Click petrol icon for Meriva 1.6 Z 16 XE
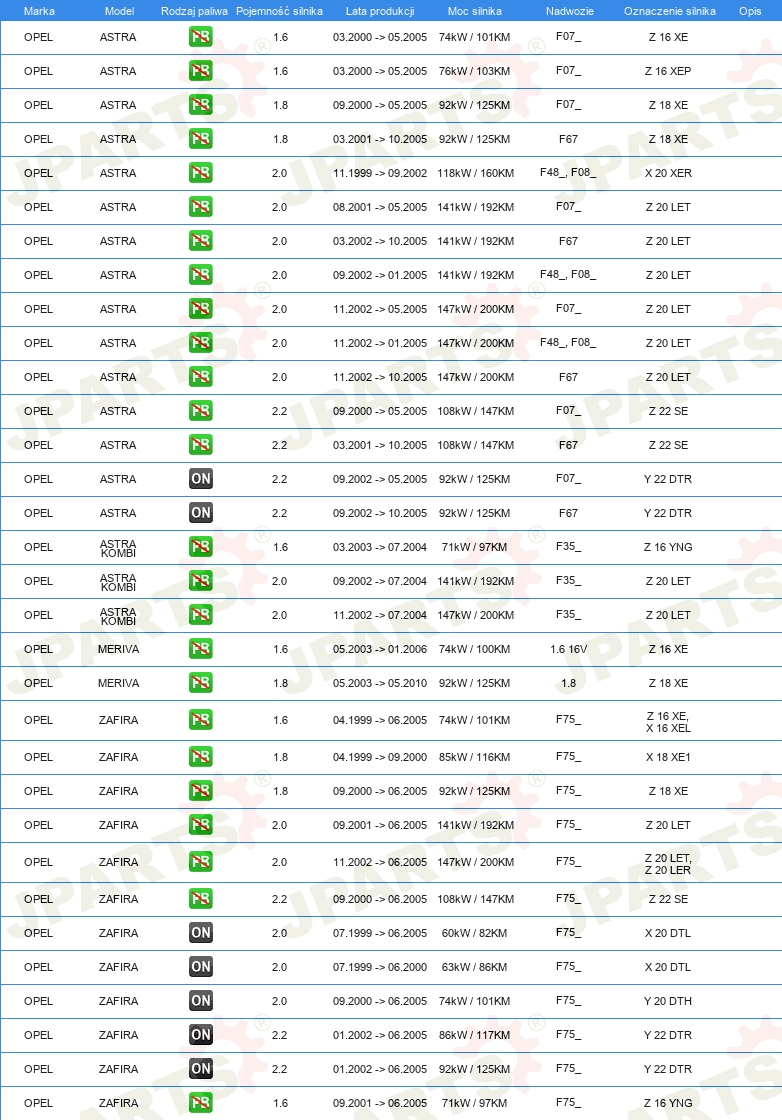Image resolution: width=782 pixels, height=1120 pixels. coord(201,649)
